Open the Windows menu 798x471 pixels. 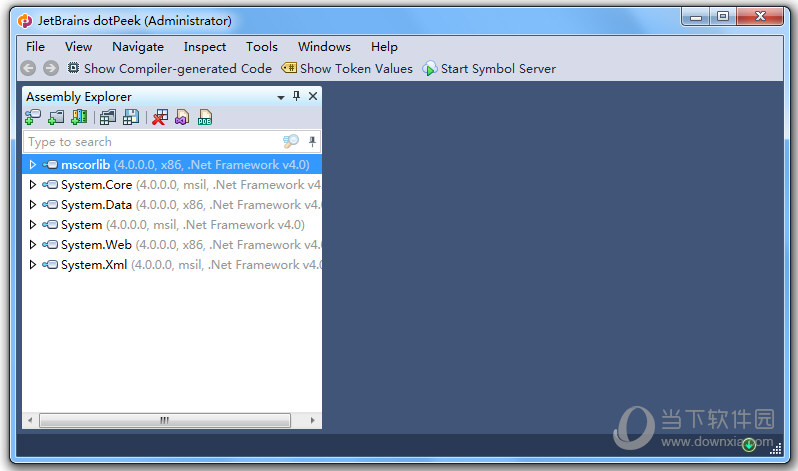tap(324, 47)
